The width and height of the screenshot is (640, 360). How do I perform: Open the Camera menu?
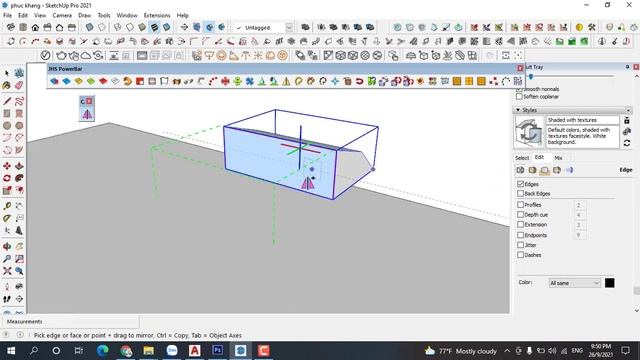(62, 15)
